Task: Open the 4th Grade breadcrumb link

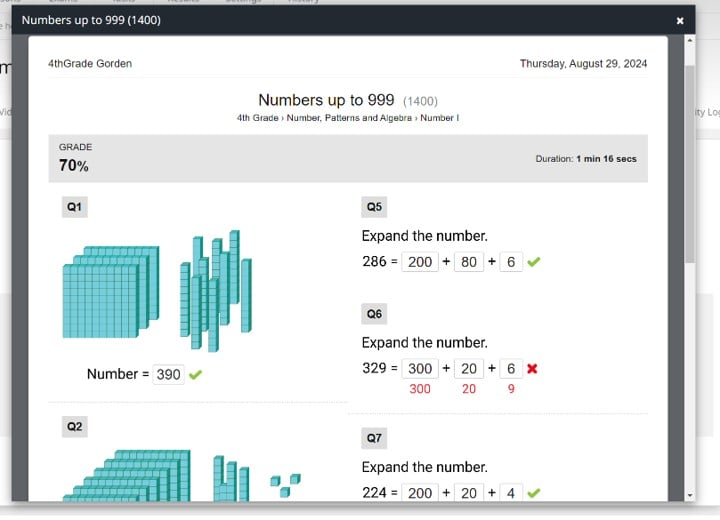Action: [x=257, y=118]
